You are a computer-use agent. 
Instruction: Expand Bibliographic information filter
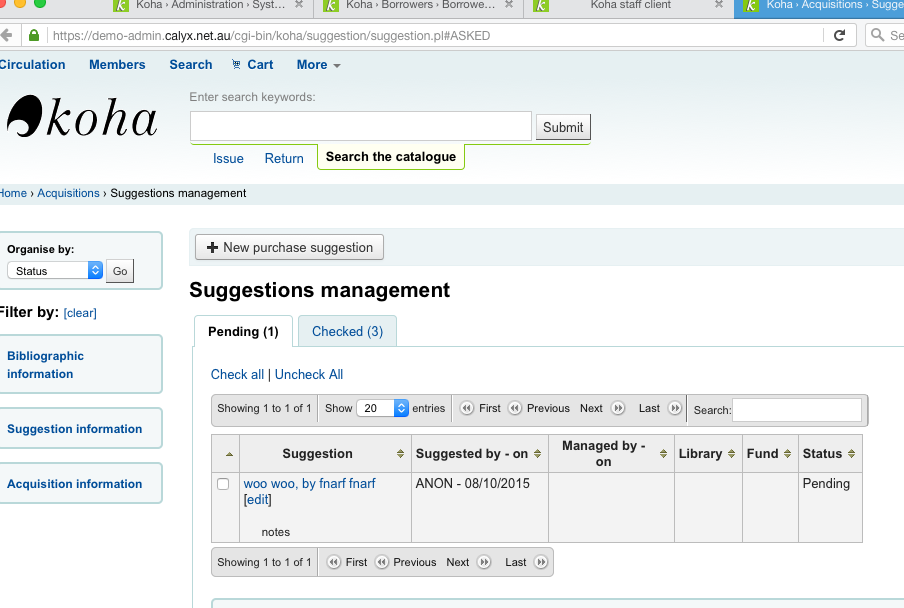(46, 365)
